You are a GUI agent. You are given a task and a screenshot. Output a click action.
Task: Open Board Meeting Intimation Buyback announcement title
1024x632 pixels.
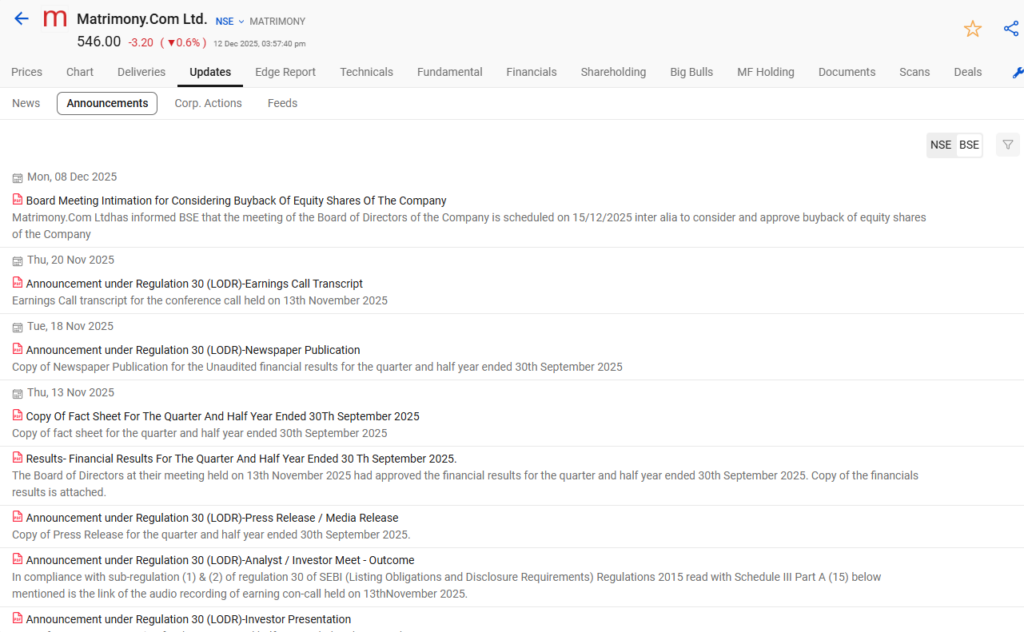(236, 200)
